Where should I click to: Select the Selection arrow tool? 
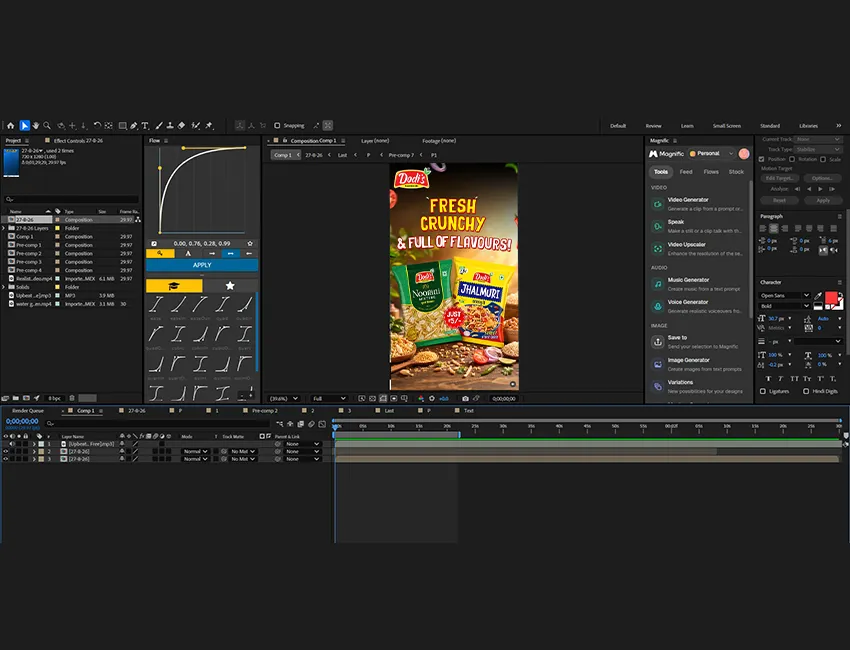(x=24, y=126)
